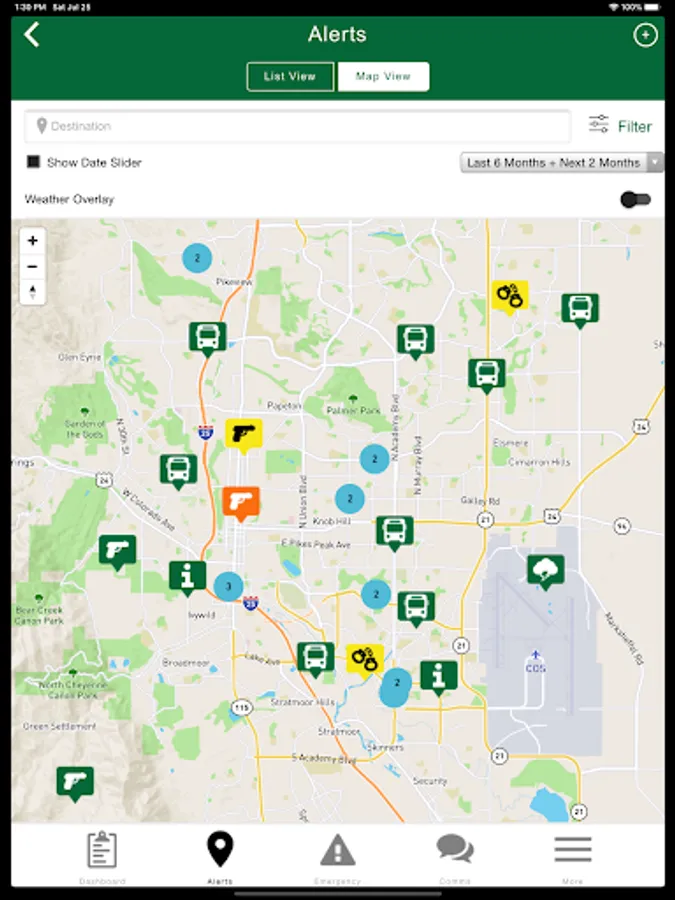Image resolution: width=675 pixels, height=900 pixels.
Task: Select bus alert above Stratmoor Hills
Action: pos(315,659)
